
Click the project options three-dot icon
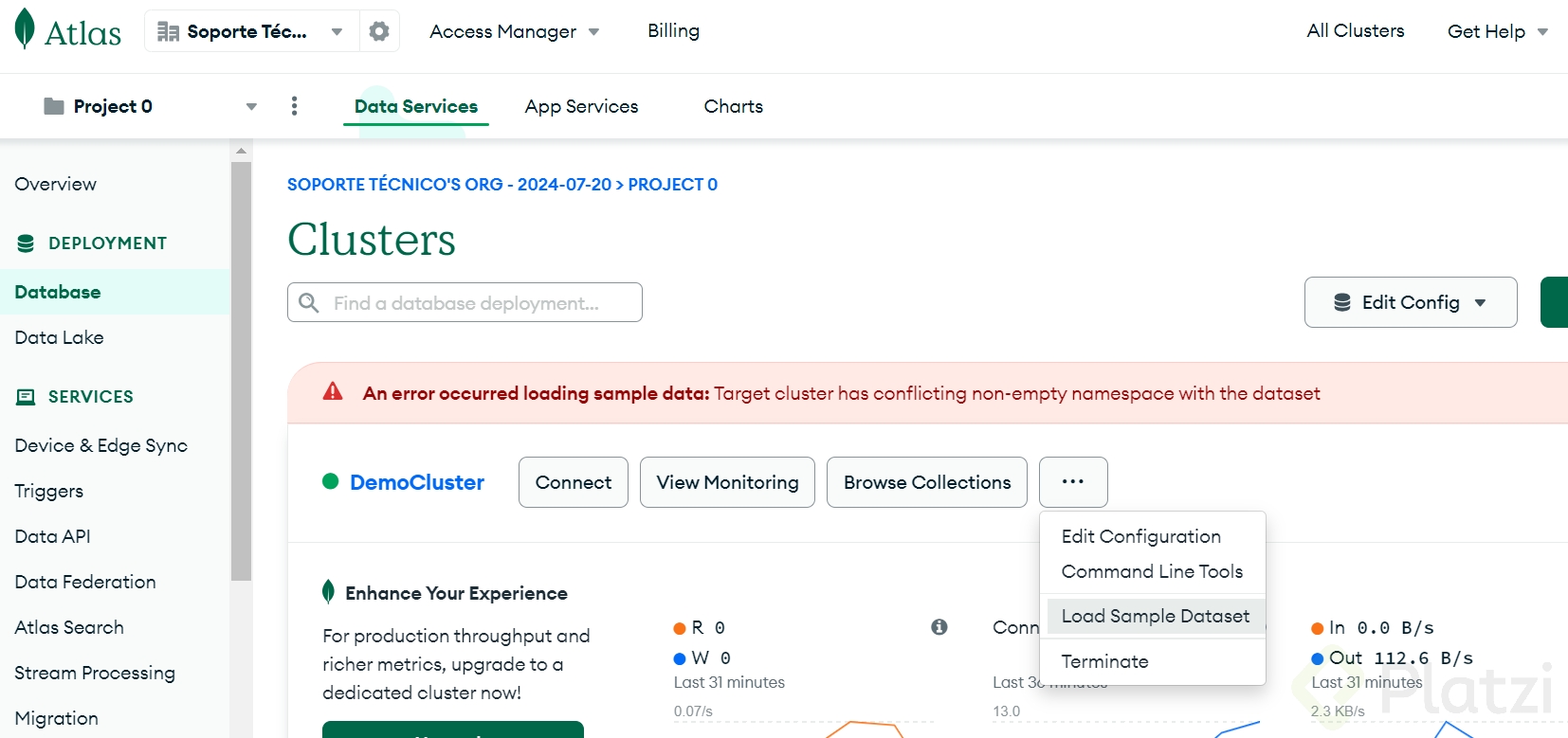[294, 106]
